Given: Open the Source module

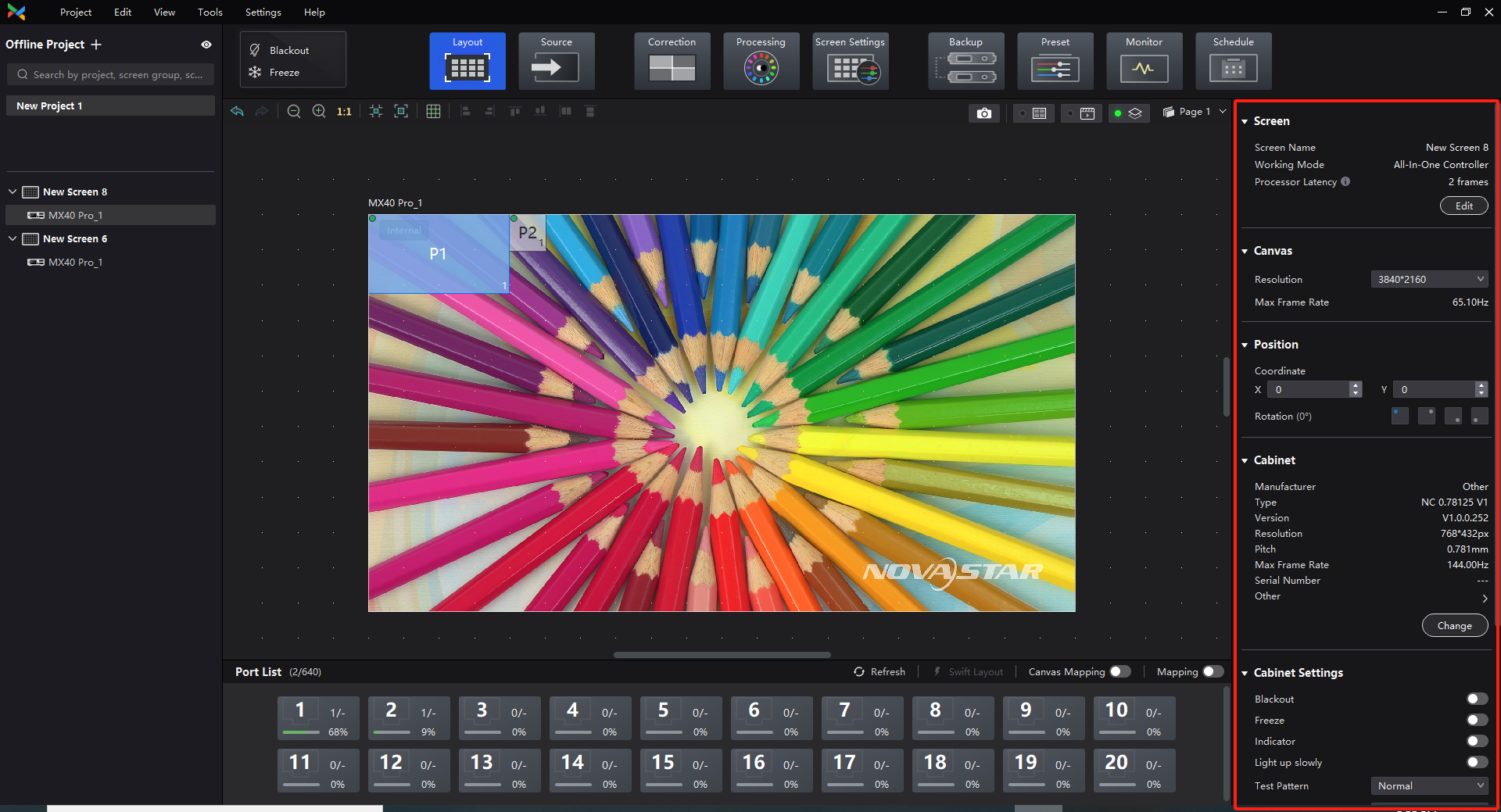Looking at the screenshot, I should click(556, 61).
